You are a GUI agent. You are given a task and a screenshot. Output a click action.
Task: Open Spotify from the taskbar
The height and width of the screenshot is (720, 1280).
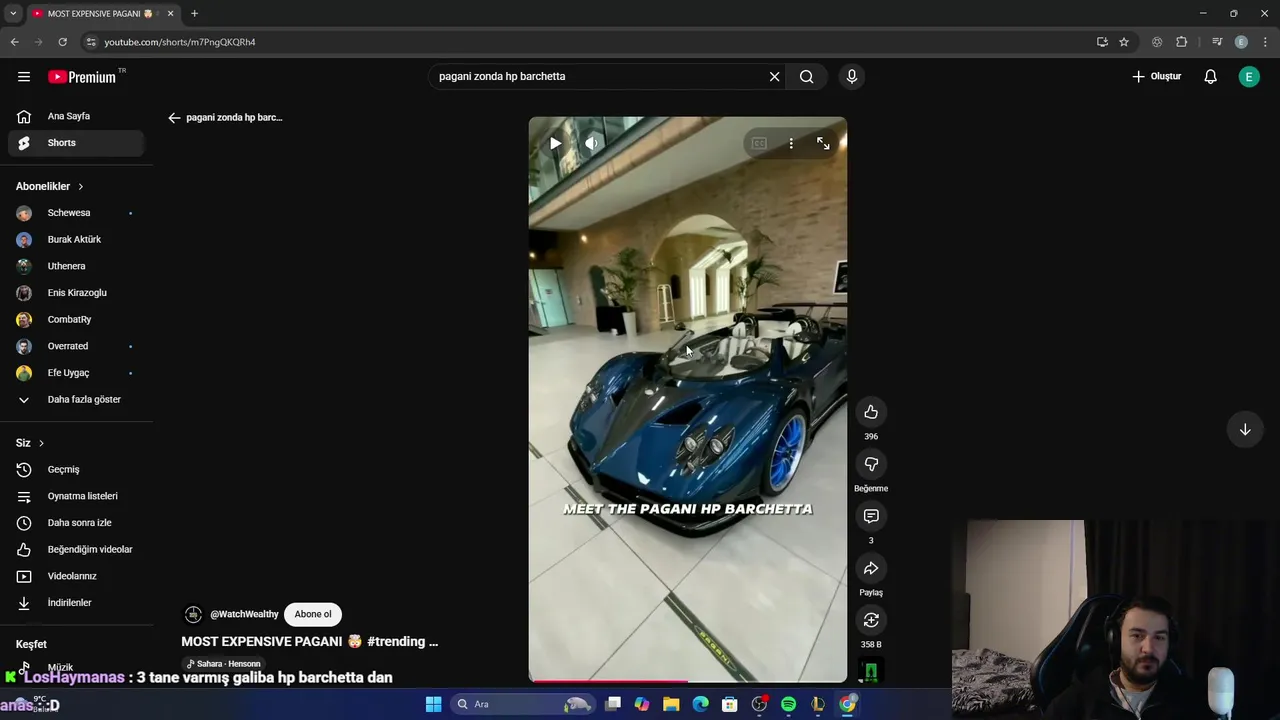coord(788,704)
